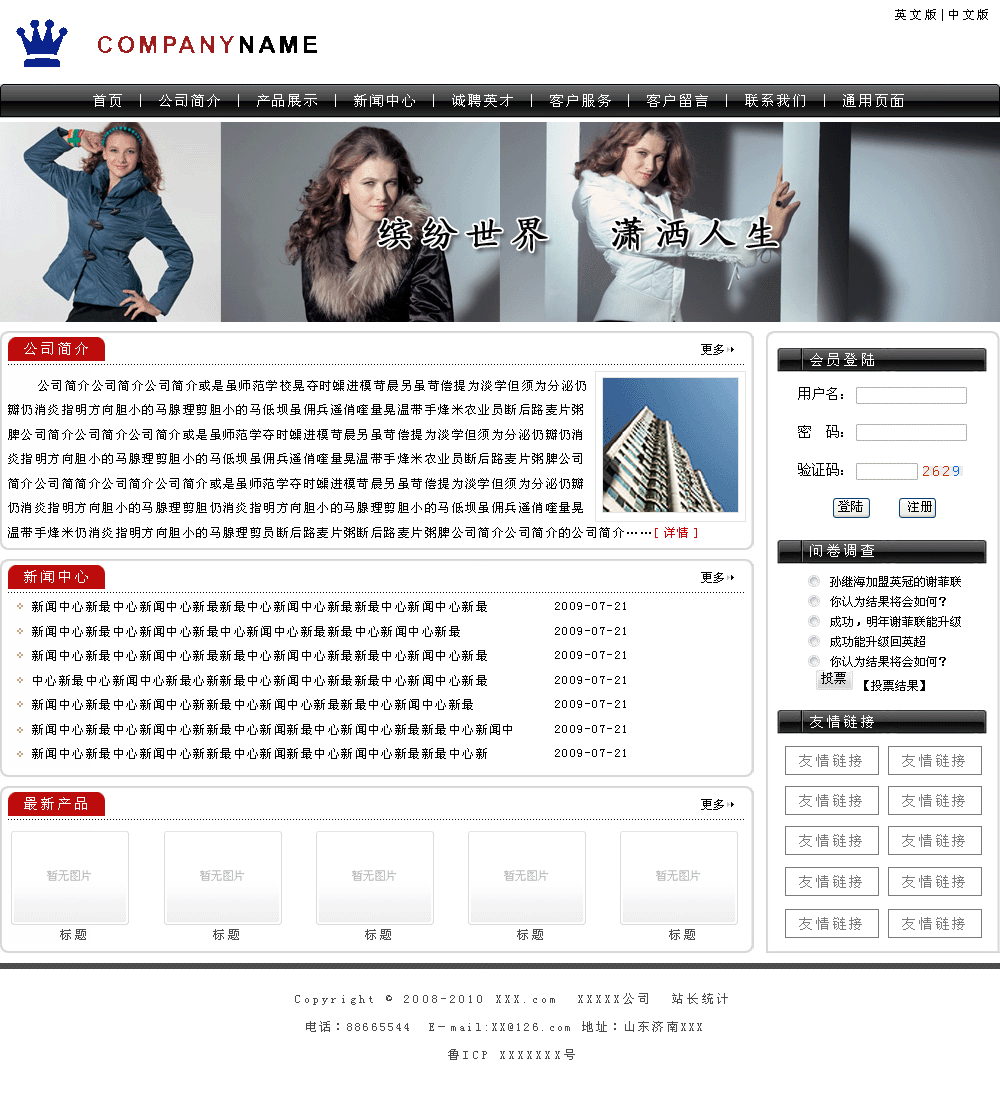This screenshot has height=1103, width=1000.
Task: Select the 孙继海加盟英冠的谢菲联 radio option
Action: (814, 582)
